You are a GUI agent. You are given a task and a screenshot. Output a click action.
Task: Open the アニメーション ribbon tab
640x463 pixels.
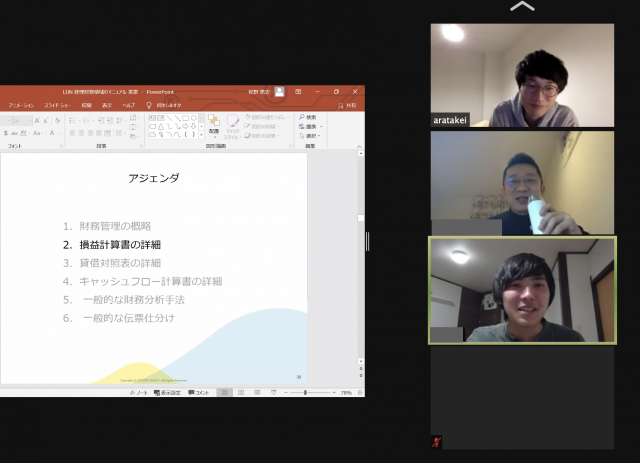pos(22,105)
